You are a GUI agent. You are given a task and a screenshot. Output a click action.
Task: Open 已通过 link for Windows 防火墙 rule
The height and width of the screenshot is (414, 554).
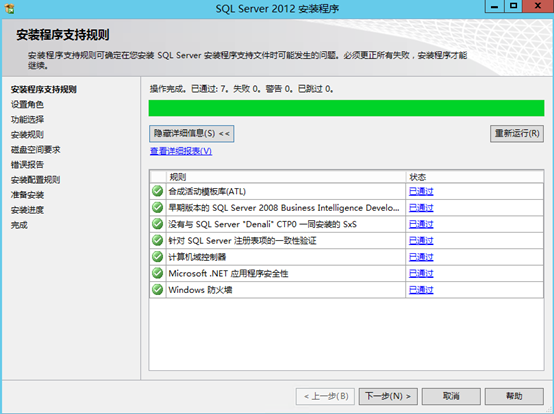[x=421, y=290]
